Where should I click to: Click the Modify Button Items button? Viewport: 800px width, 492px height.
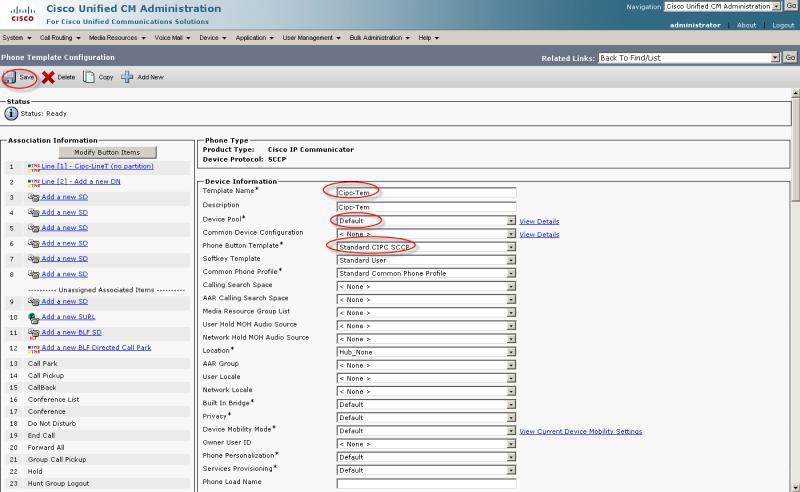(107, 152)
